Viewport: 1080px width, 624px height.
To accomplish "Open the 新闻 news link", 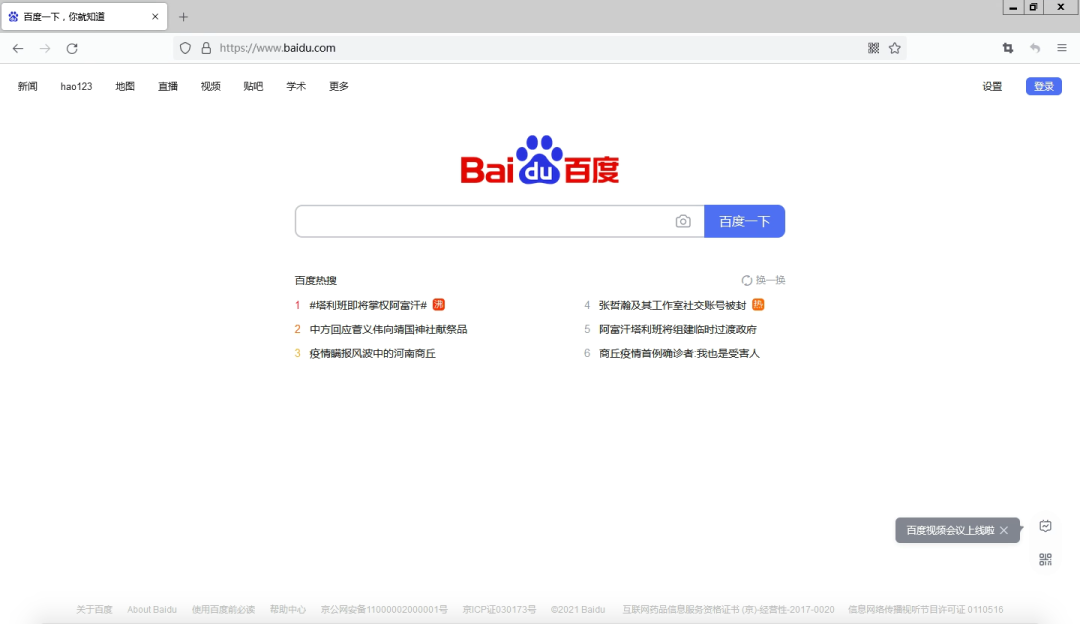I will pyautogui.click(x=28, y=86).
